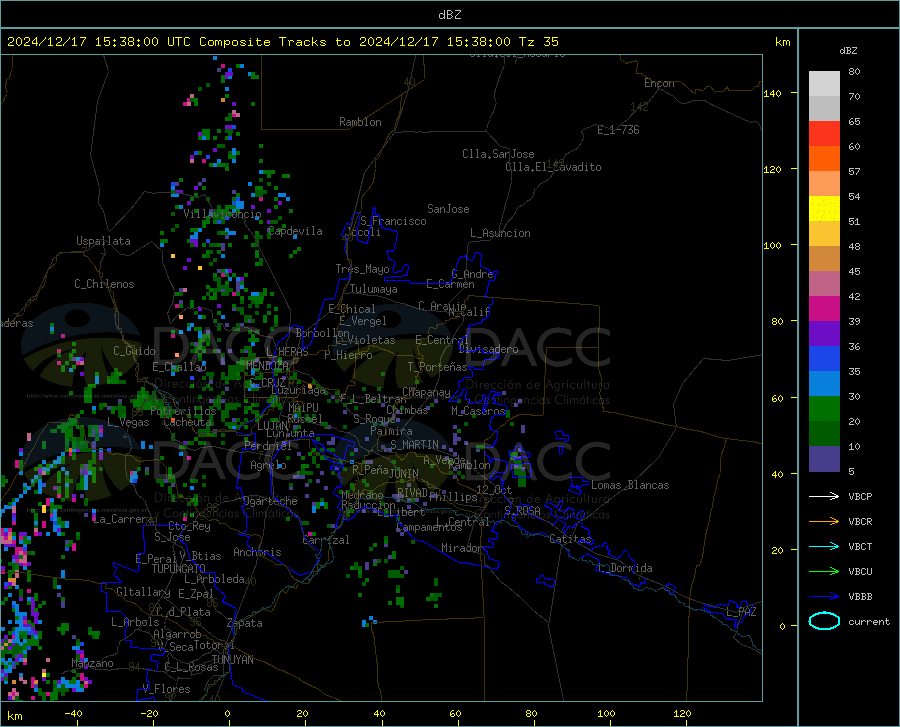Select the magenta 39 dBZ color swatch

pyautogui.click(x=824, y=309)
